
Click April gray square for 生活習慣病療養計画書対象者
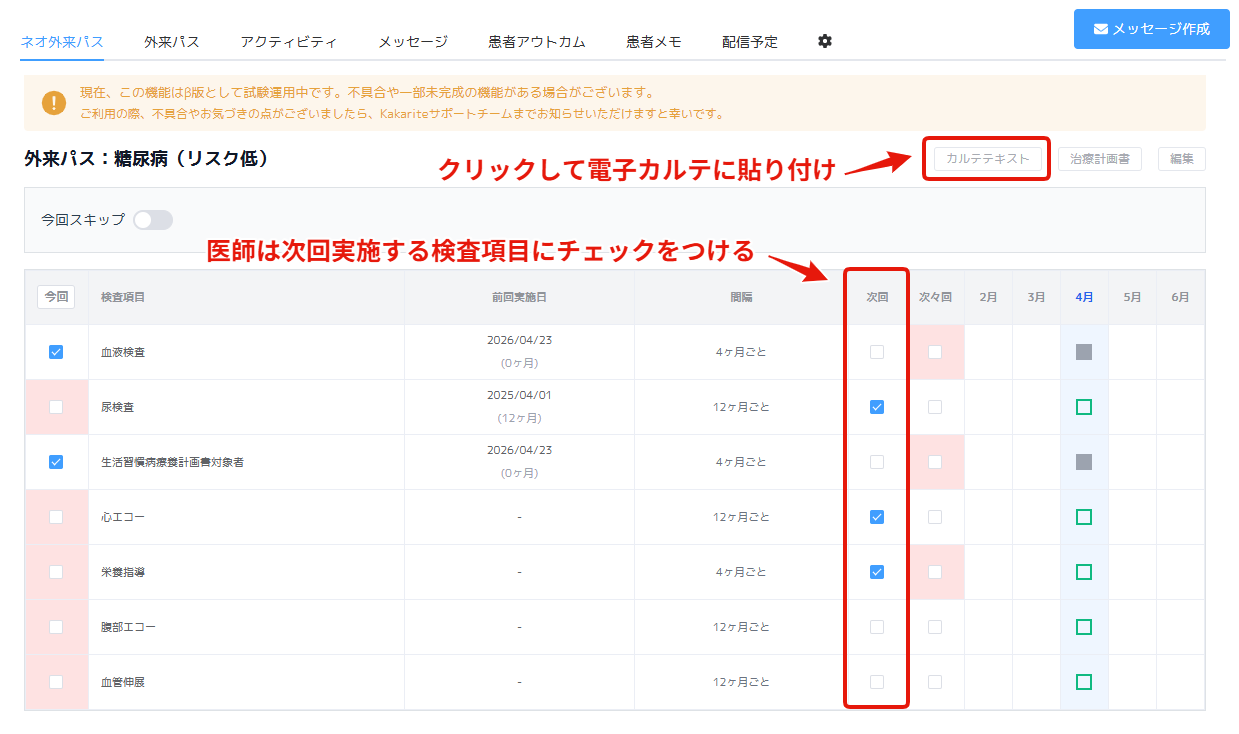pos(1084,462)
